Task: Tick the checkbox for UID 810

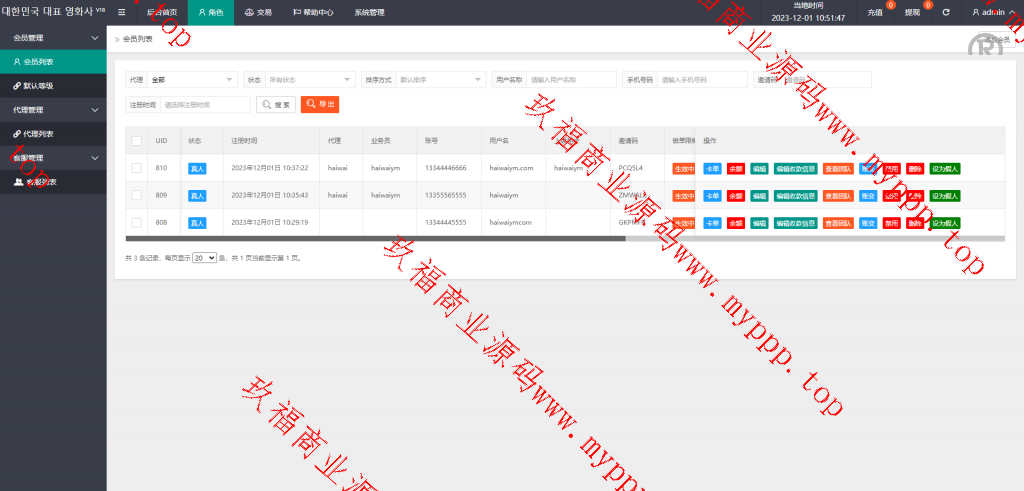Action: point(137,168)
